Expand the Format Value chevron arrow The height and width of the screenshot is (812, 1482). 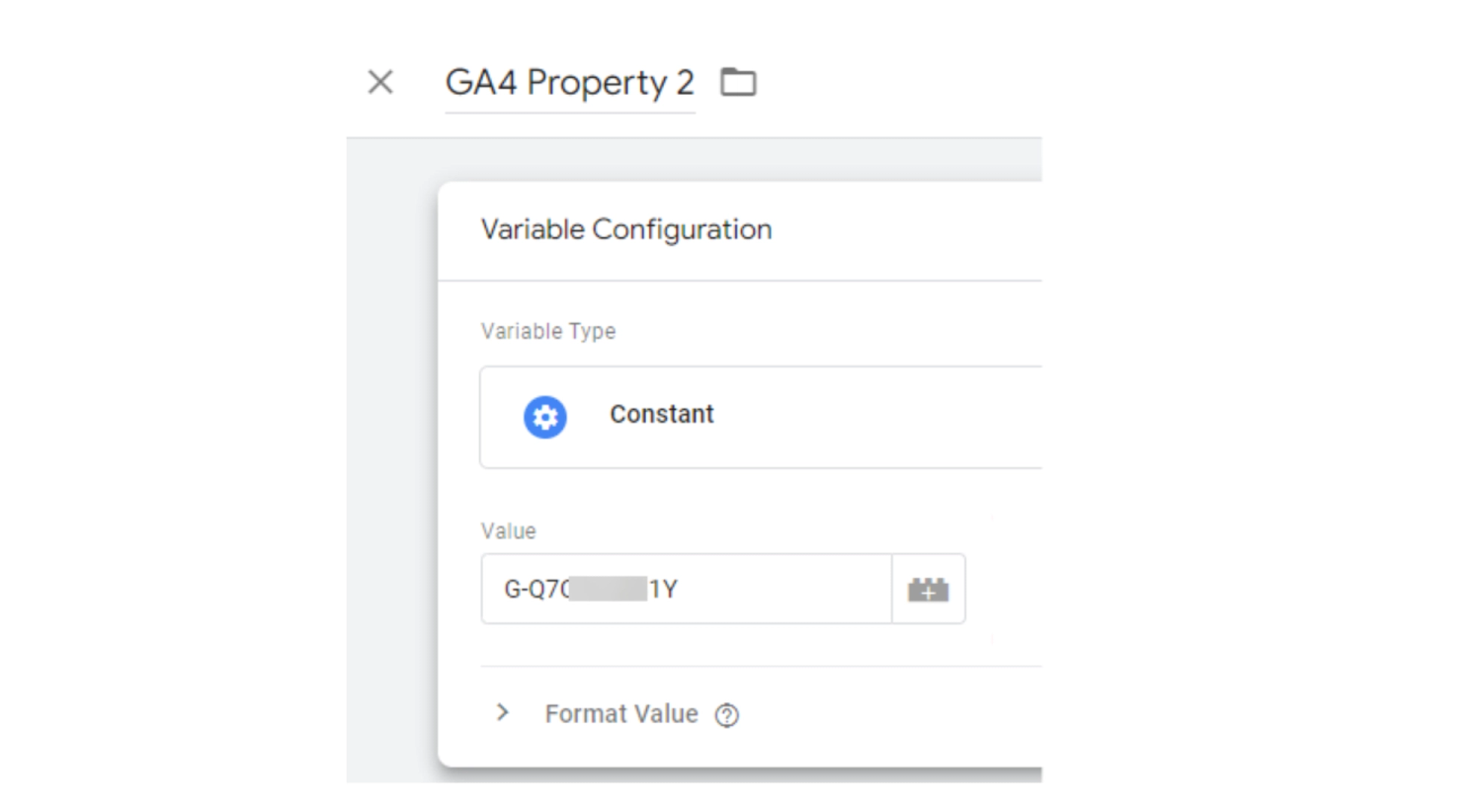[503, 712]
